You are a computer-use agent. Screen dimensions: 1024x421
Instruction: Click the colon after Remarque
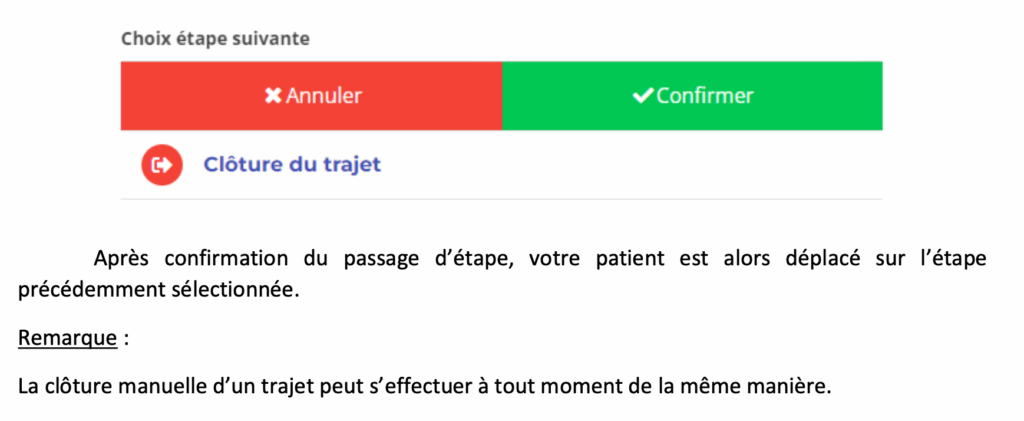126,338
